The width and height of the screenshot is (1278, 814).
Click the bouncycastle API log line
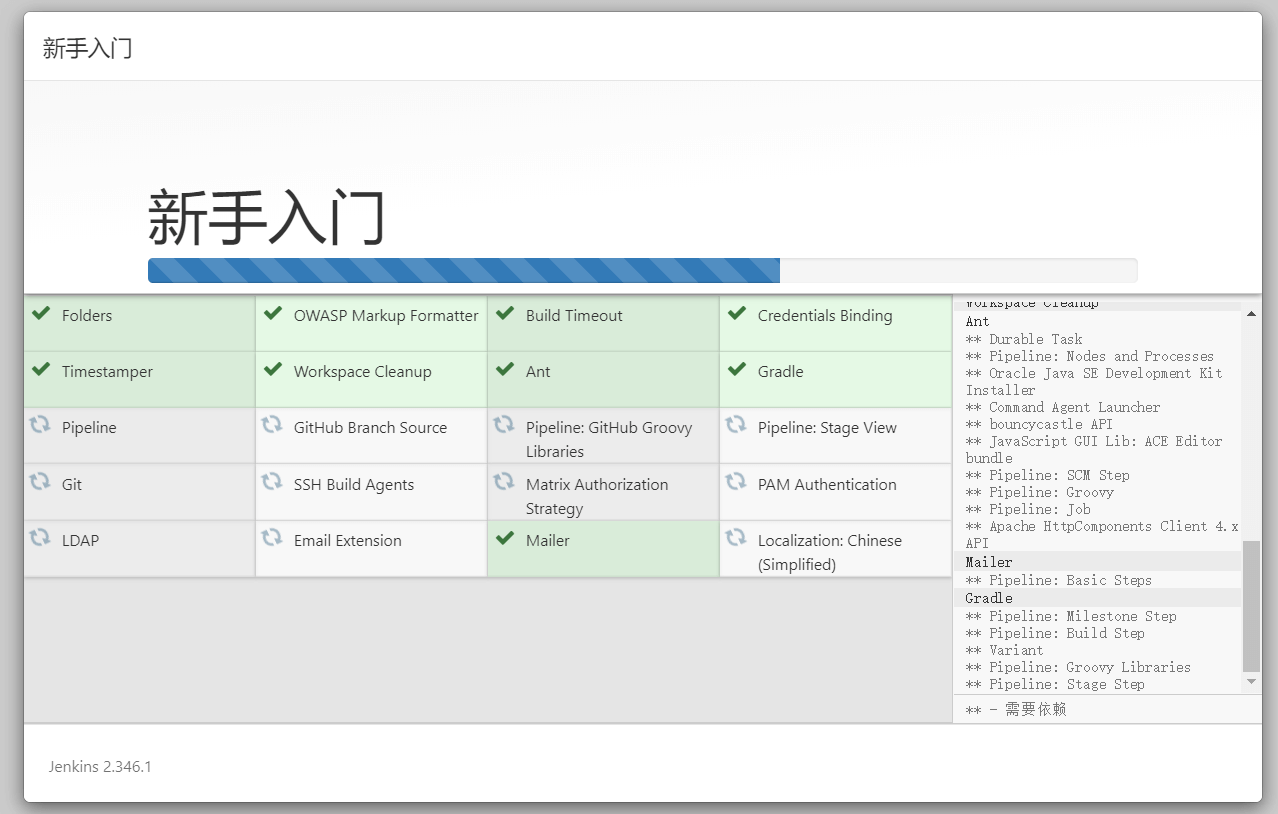[x=1039, y=424]
